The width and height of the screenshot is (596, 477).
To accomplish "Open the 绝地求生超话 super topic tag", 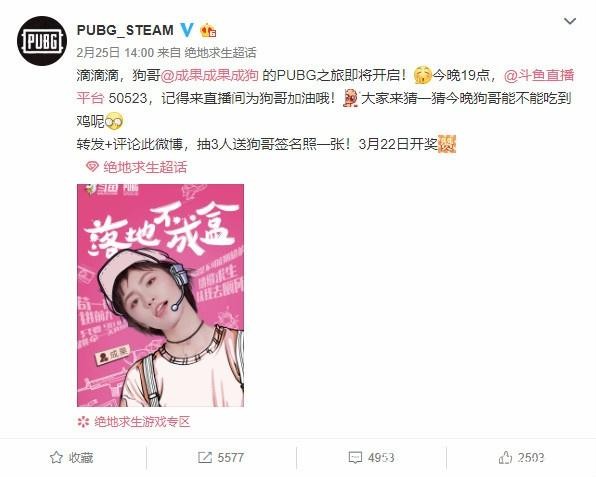I will [x=145, y=167].
